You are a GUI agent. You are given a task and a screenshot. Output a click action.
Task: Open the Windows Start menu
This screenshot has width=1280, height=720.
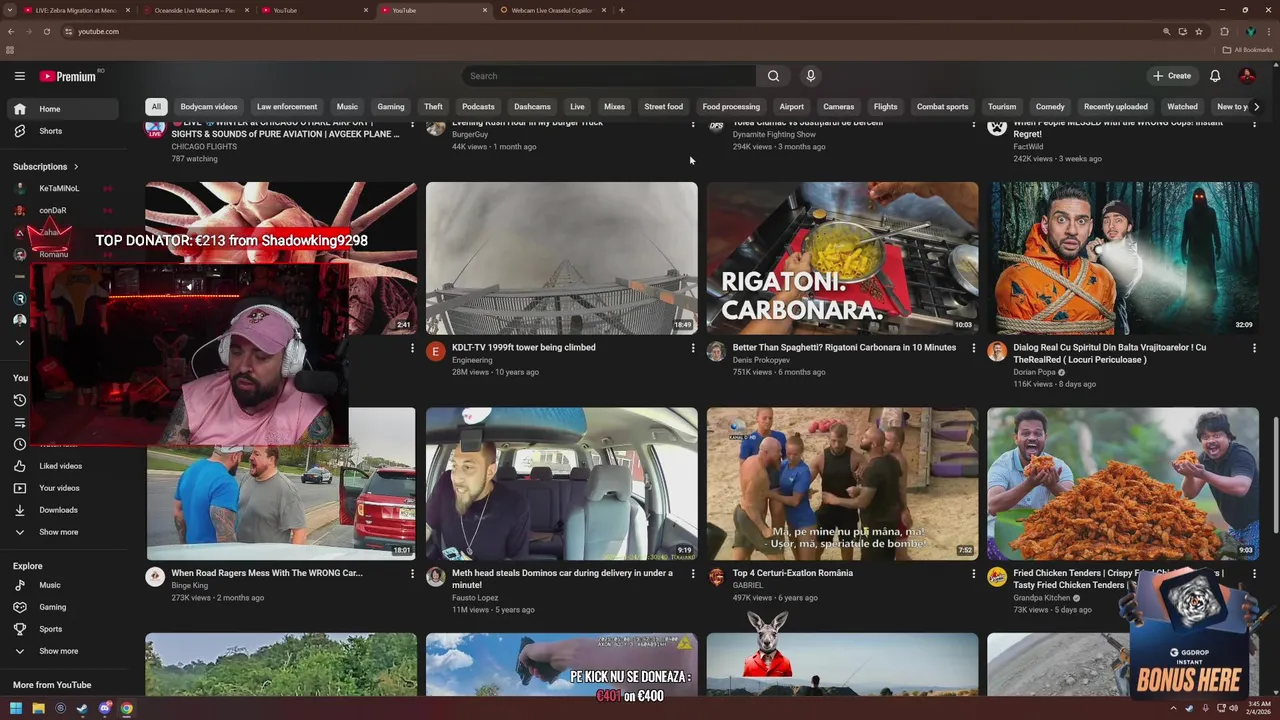(16, 708)
